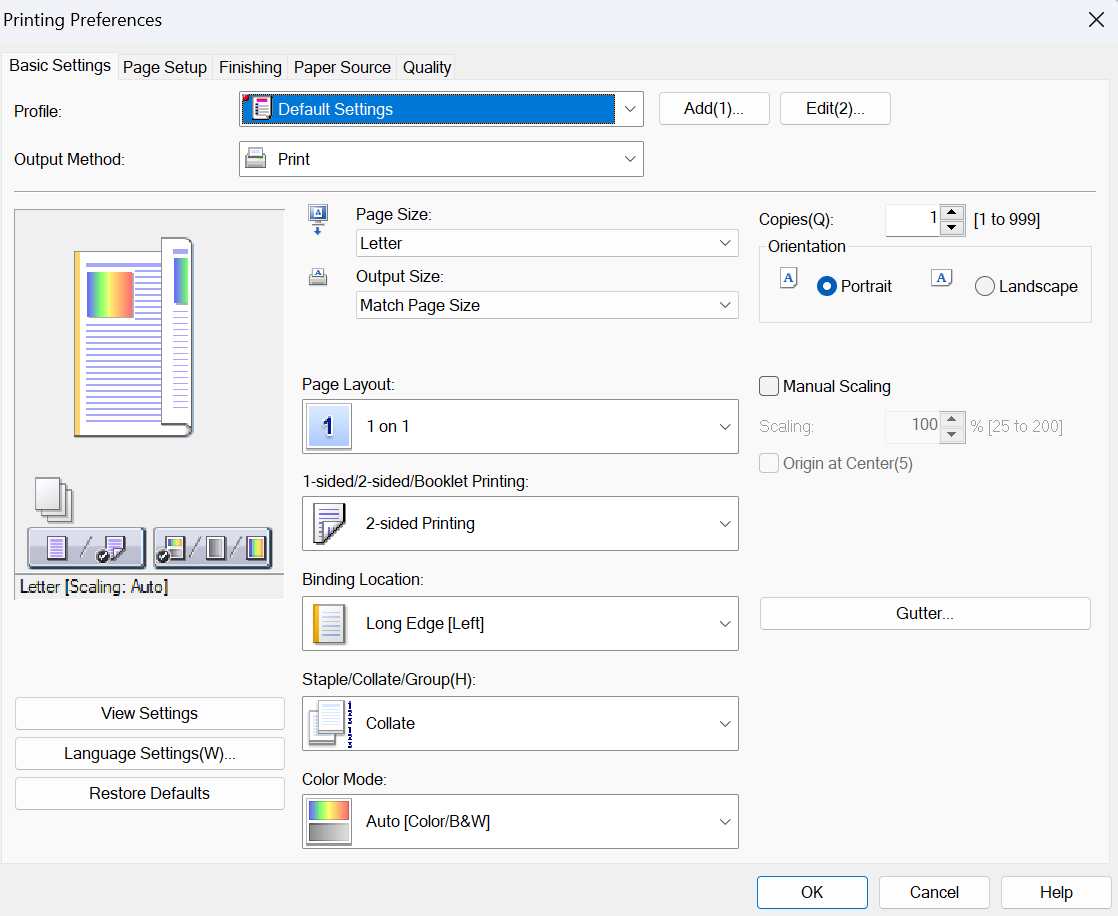Viewport: 1118px width, 916px height.
Task: Enable the Manual Scaling checkbox
Action: coord(769,386)
